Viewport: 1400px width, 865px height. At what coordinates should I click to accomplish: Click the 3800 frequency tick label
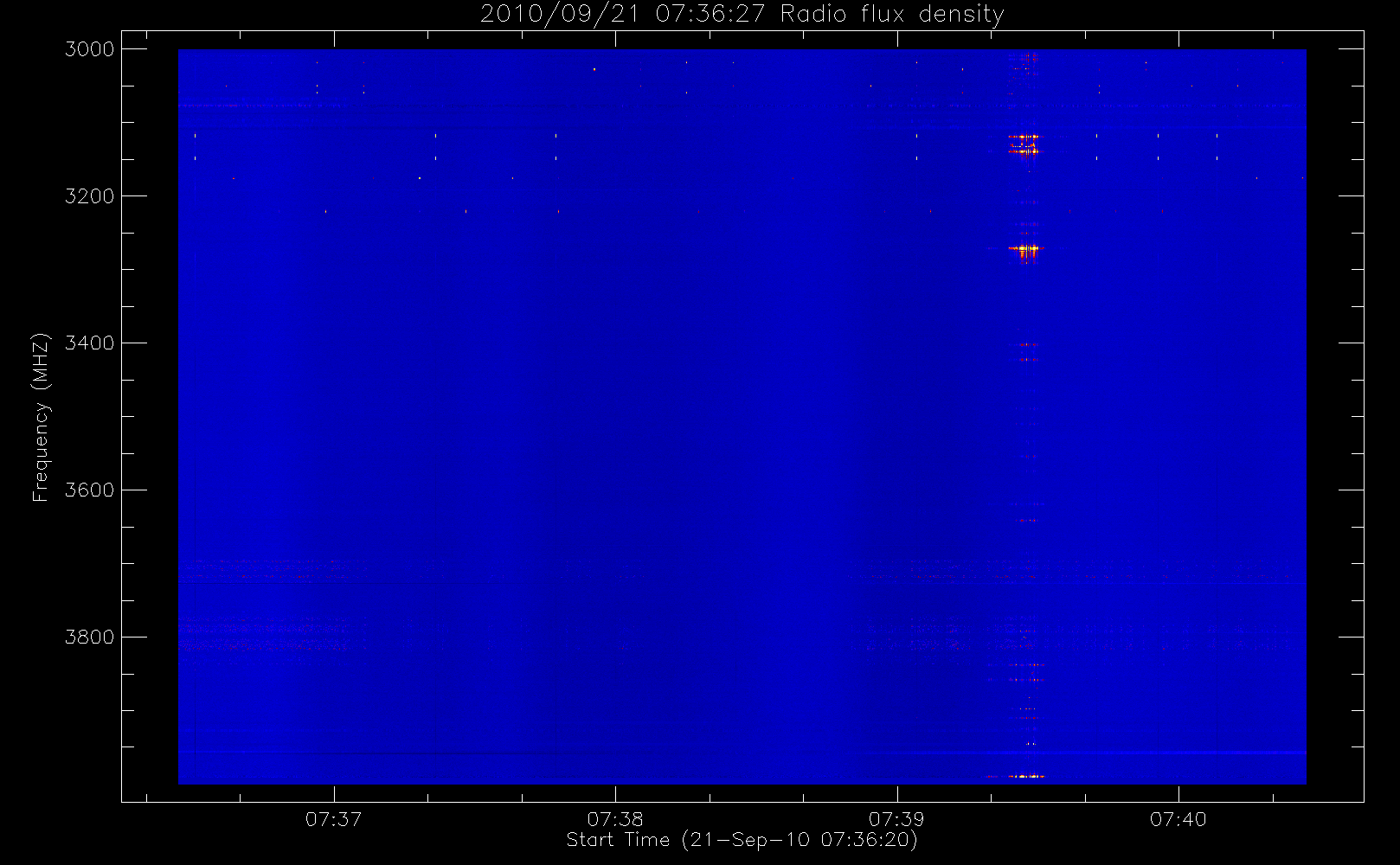[90, 638]
